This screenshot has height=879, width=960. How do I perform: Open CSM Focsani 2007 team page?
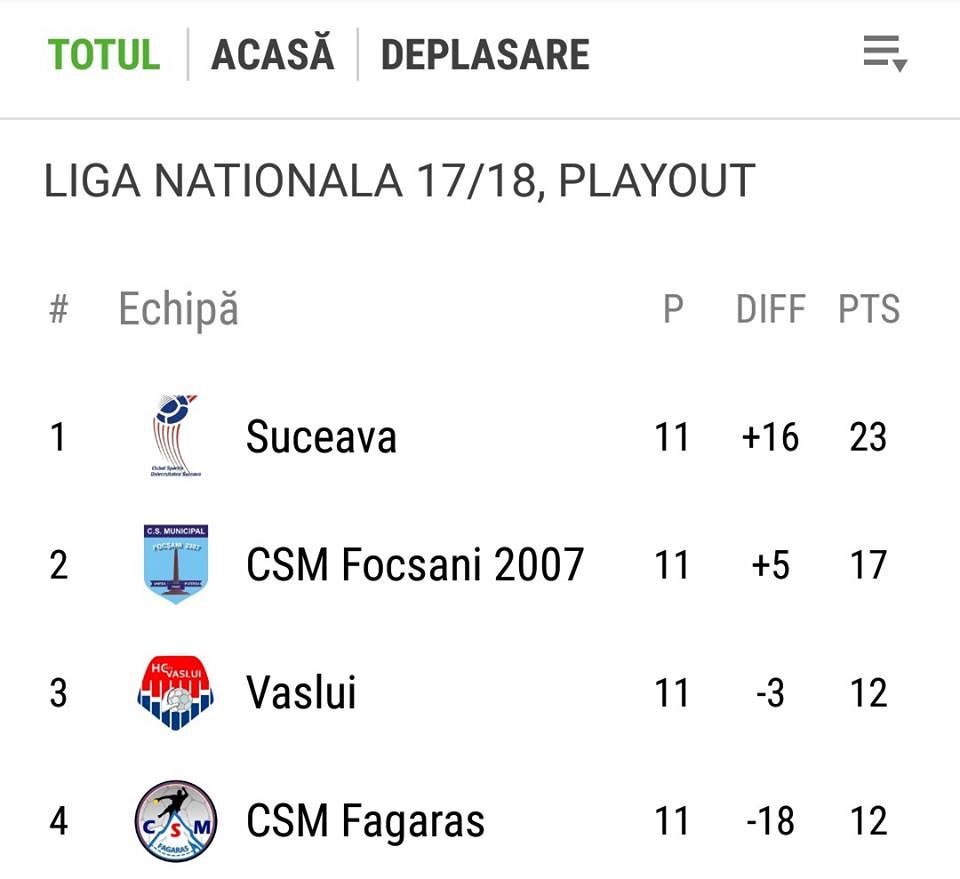pos(415,564)
